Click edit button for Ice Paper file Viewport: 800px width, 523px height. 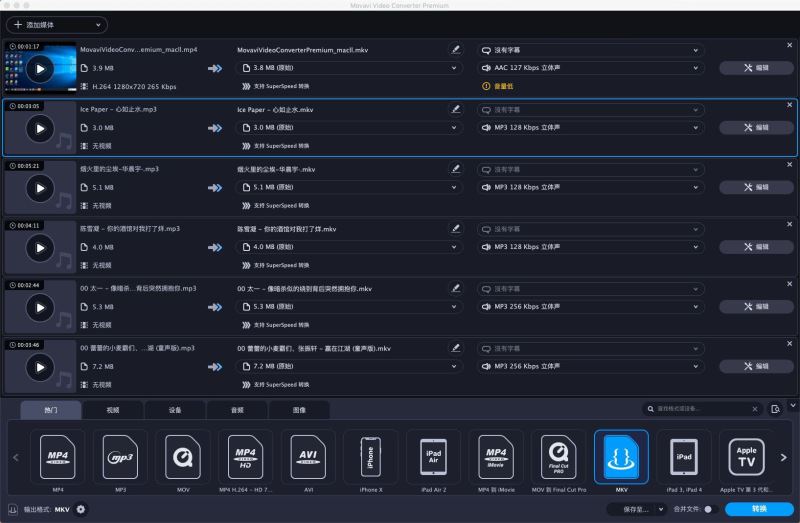tap(756, 128)
